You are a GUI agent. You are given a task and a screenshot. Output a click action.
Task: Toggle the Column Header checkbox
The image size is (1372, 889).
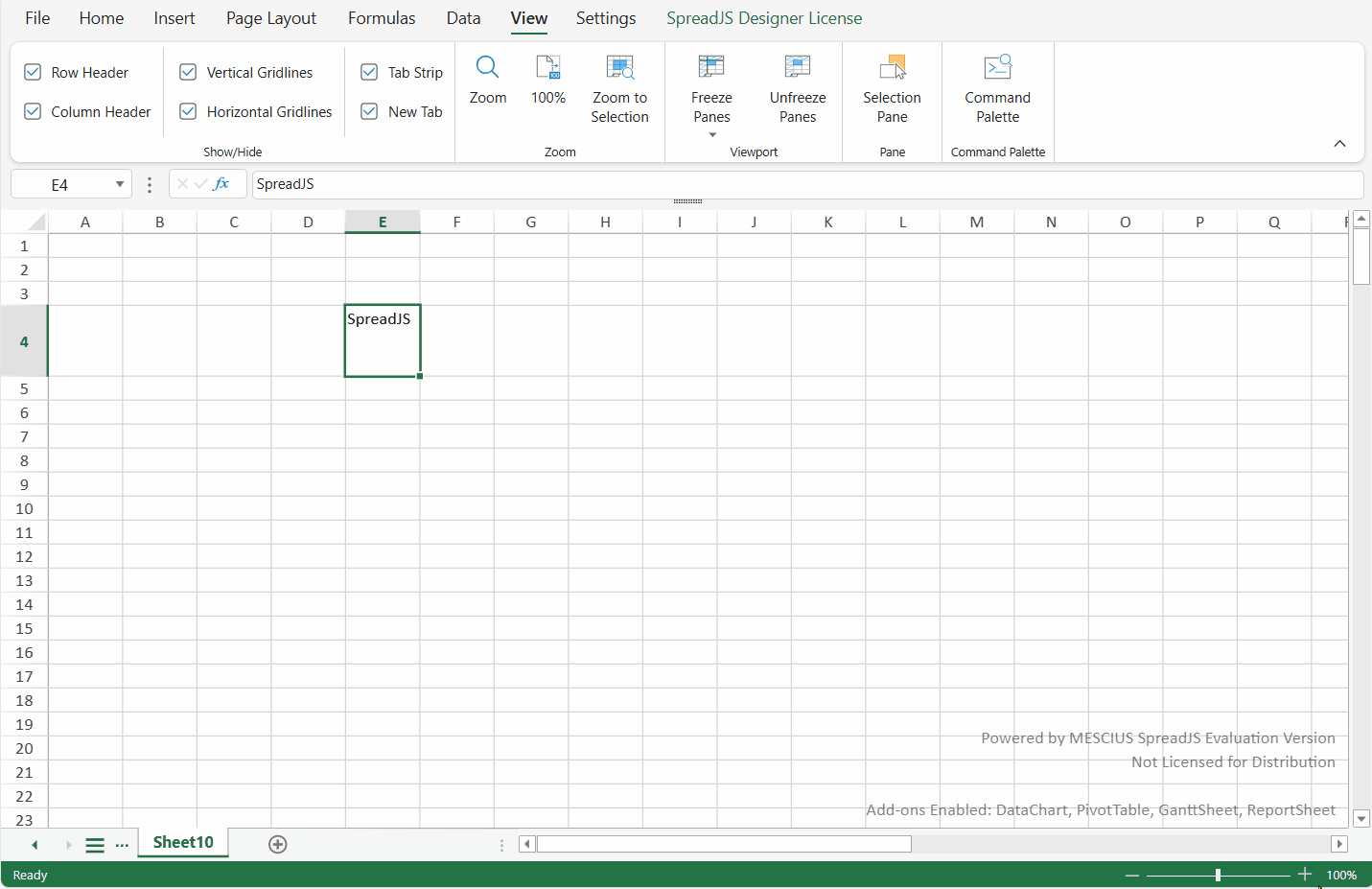click(33, 111)
